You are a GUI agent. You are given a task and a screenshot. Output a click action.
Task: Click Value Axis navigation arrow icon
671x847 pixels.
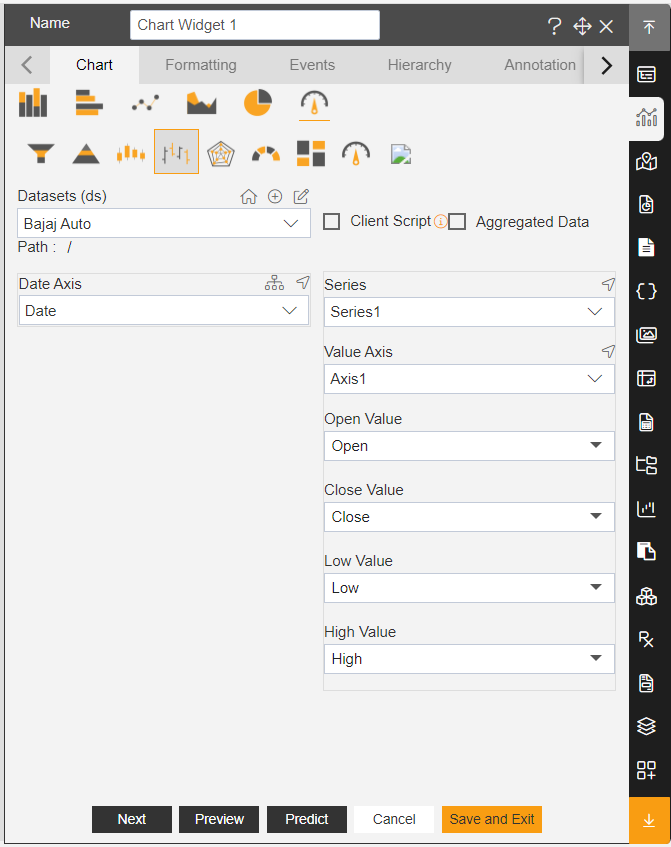point(608,351)
